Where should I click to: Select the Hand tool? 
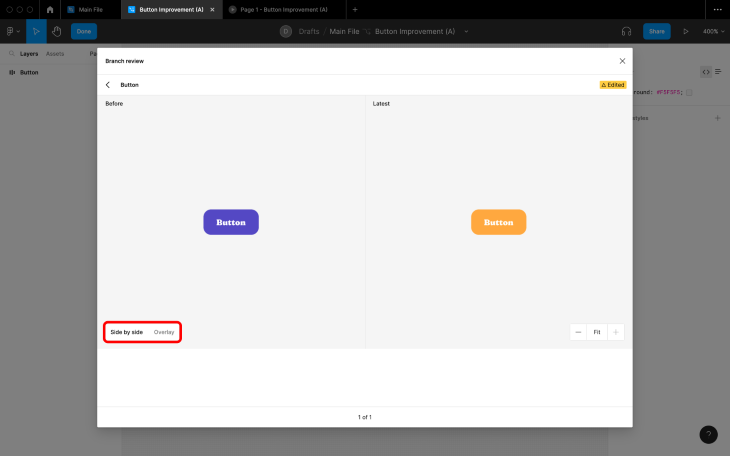[57, 31]
